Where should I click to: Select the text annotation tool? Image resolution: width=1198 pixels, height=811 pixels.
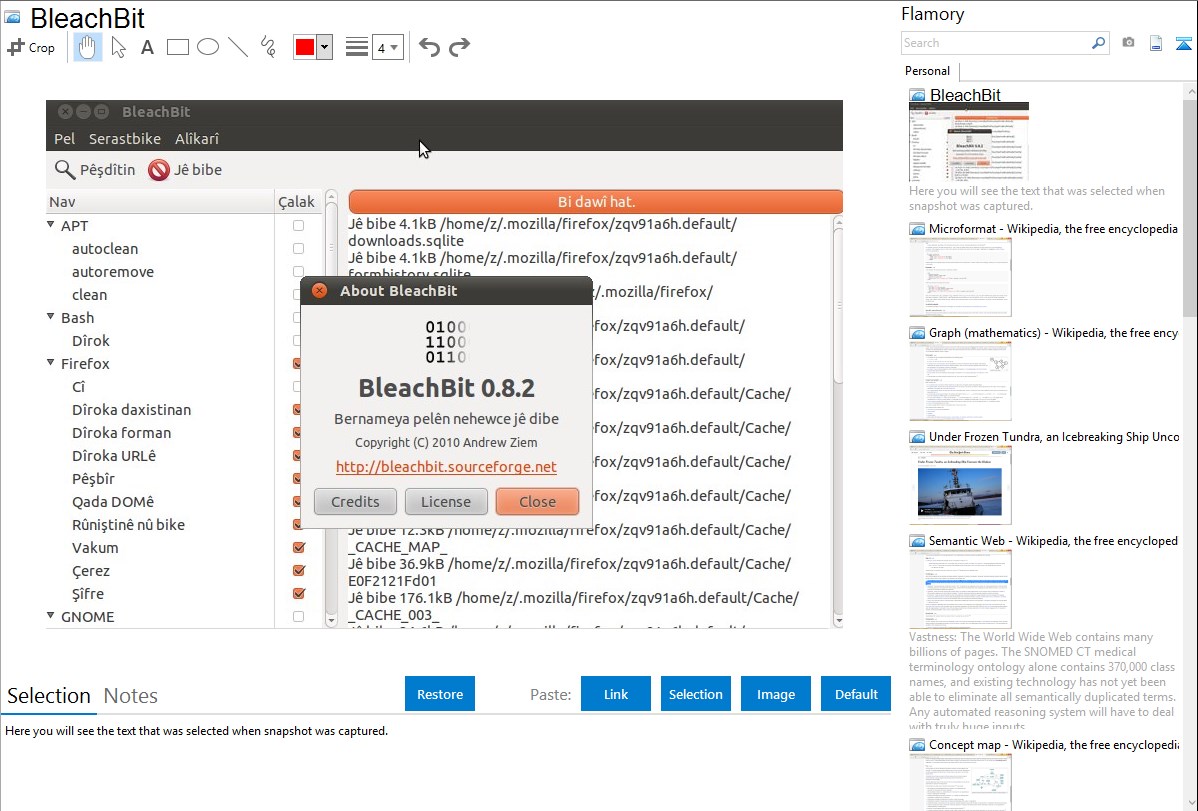pyautogui.click(x=147, y=47)
